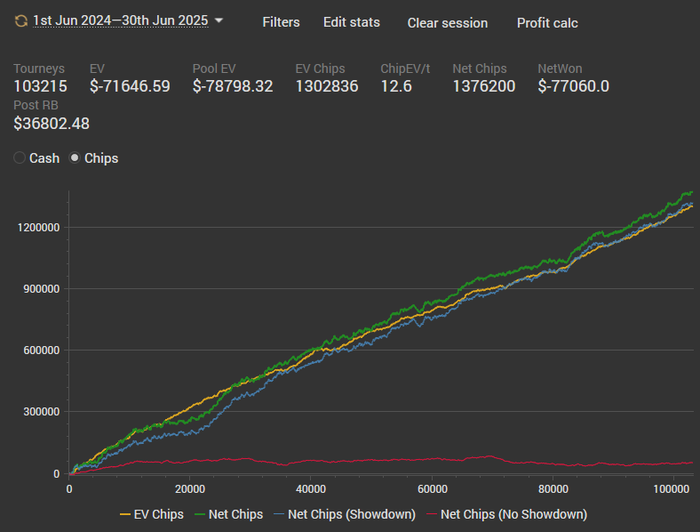Open Profit calc
This screenshot has width=700, height=532.
pyautogui.click(x=547, y=23)
